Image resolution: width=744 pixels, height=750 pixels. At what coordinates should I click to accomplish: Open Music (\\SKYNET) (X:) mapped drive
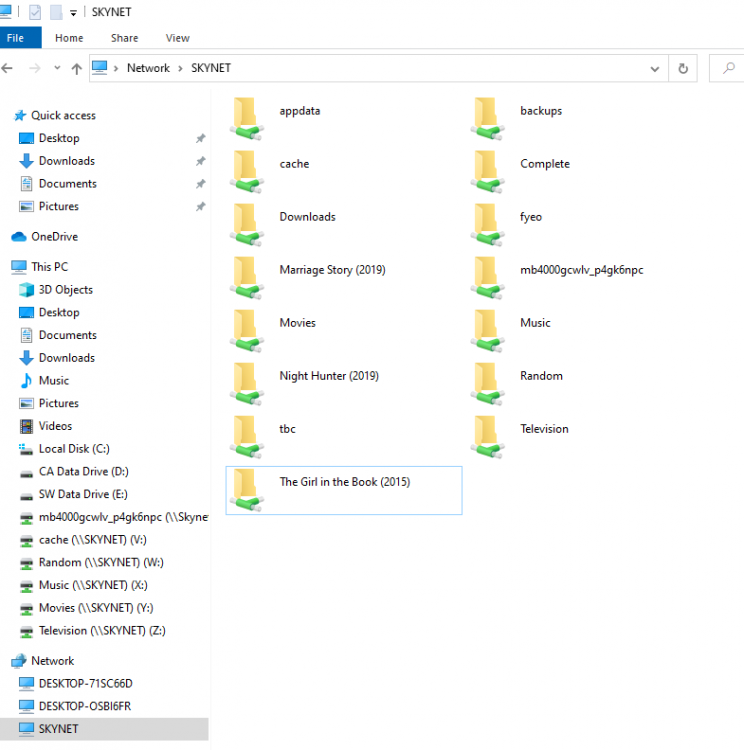pos(93,585)
